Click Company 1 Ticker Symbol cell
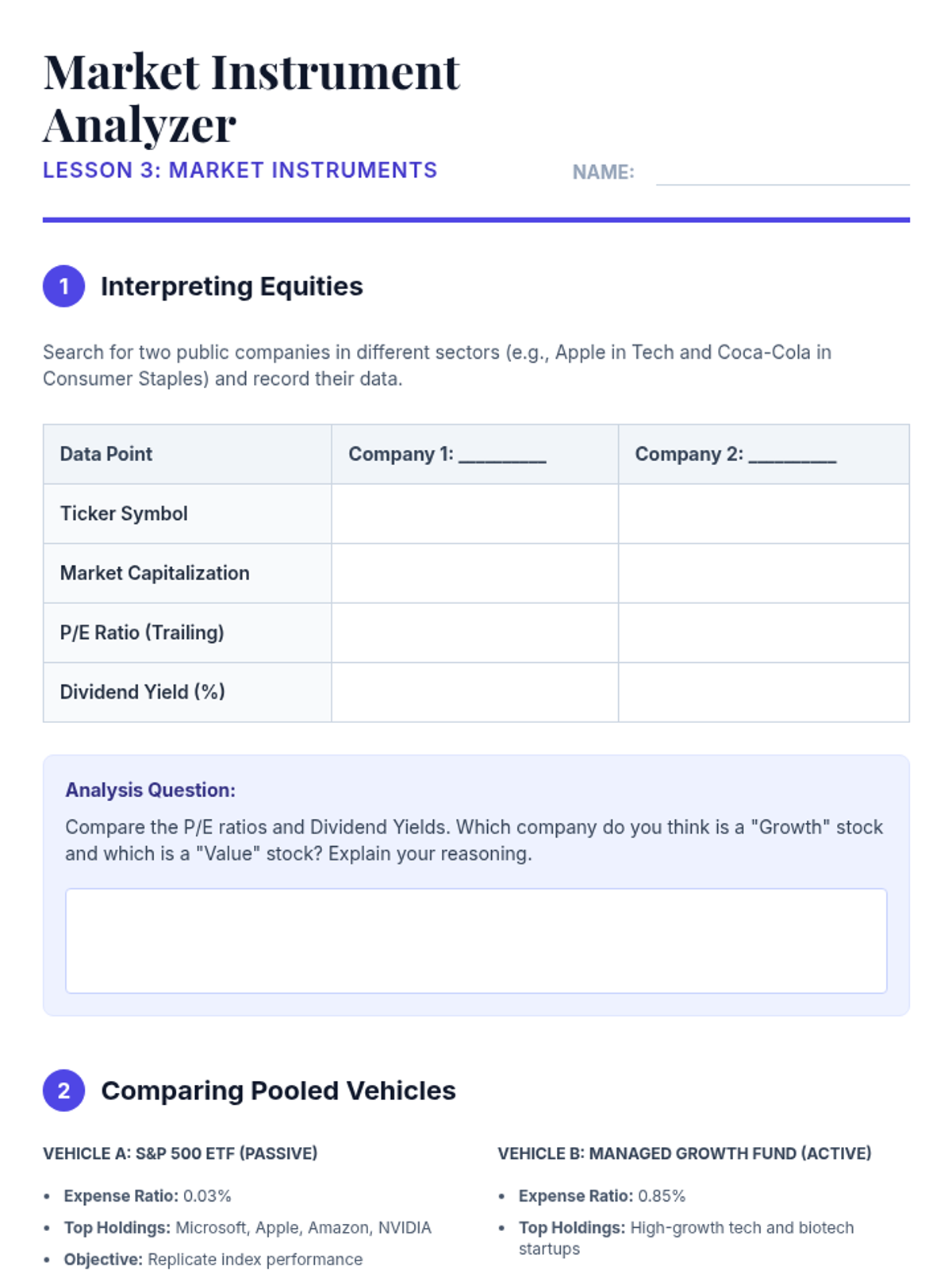Viewport: 952px width, 1270px height. point(474,514)
